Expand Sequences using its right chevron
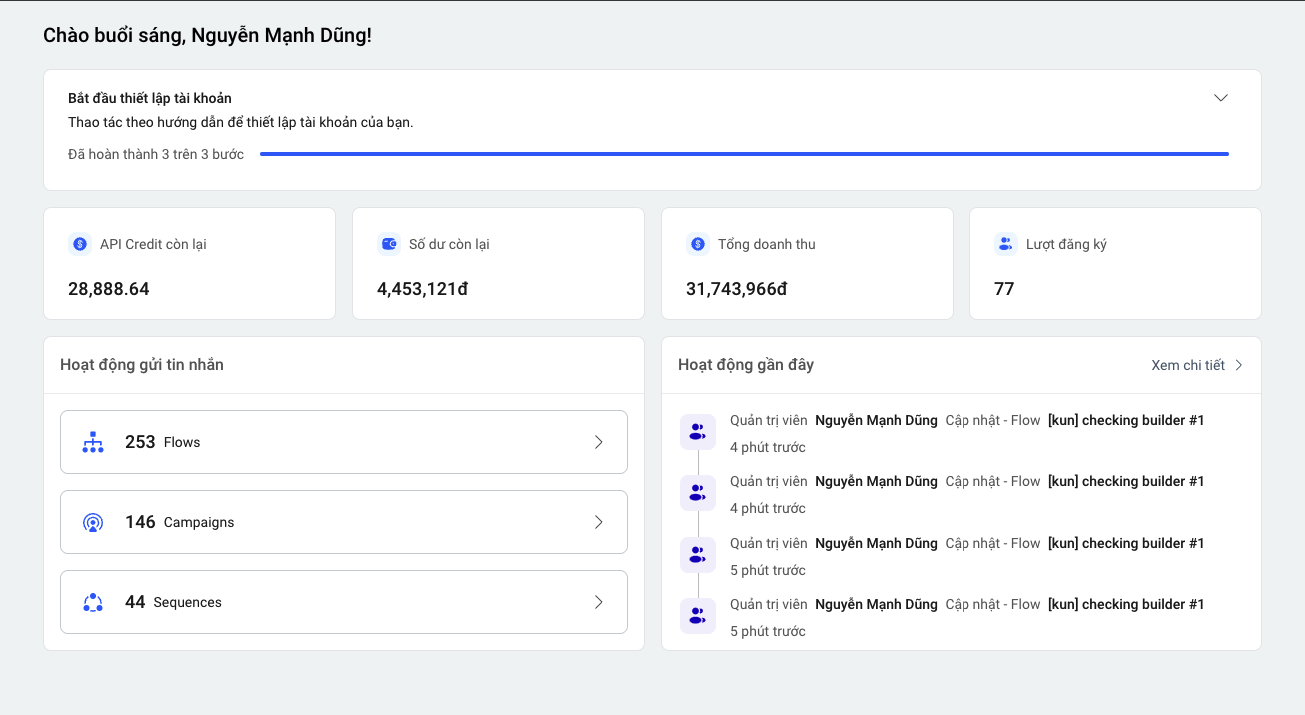Screen dimensions: 1305x715 pyautogui.click(x=598, y=602)
